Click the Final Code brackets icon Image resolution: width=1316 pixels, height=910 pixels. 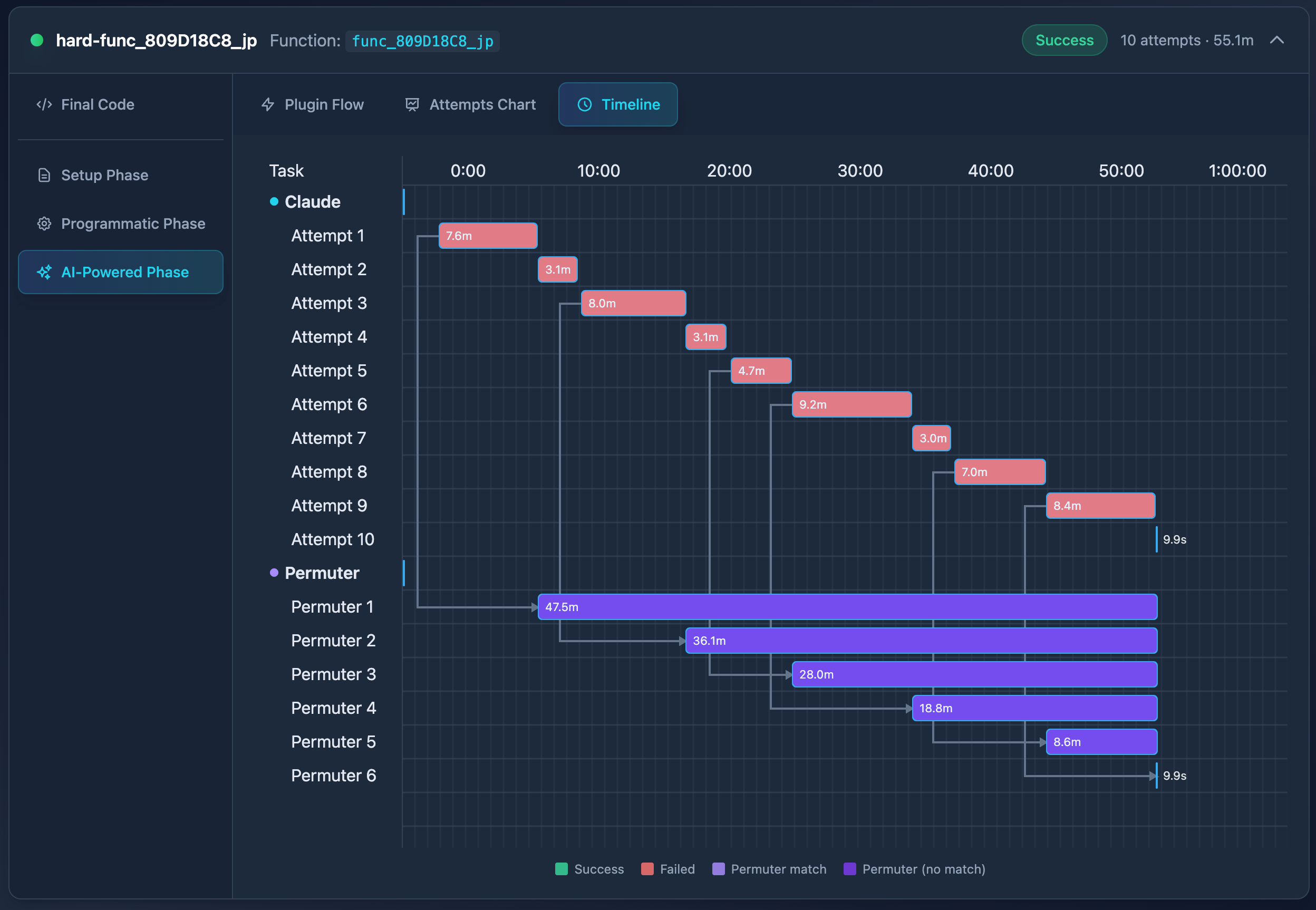click(x=44, y=104)
